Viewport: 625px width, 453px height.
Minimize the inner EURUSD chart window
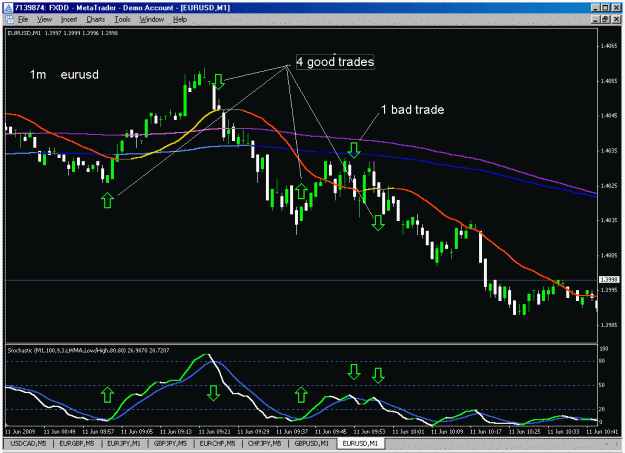click(x=595, y=19)
